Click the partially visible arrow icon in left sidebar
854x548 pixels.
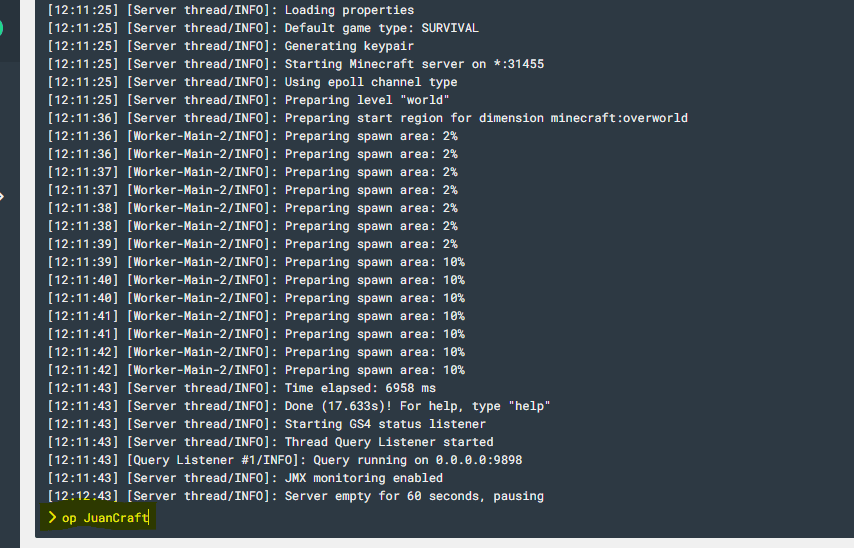pyautogui.click(x=2, y=196)
